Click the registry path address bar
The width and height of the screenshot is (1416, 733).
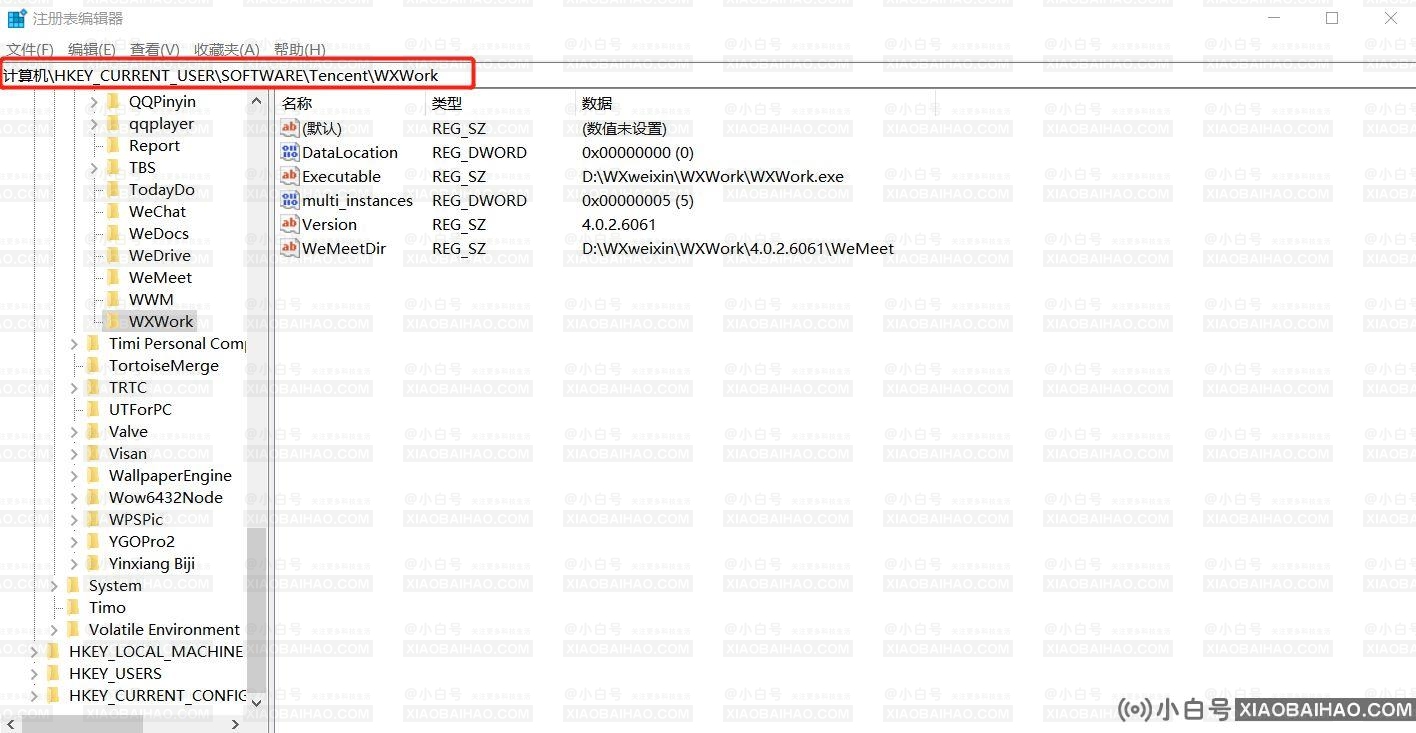click(708, 76)
